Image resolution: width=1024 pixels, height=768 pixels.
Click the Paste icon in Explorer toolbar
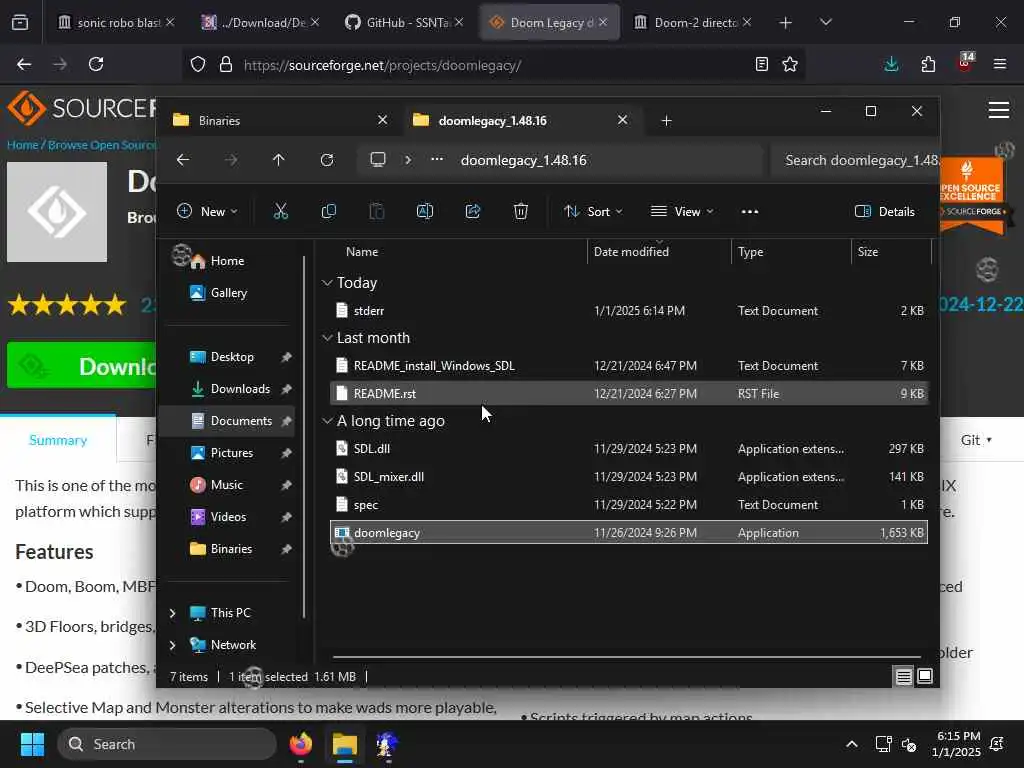tap(377, 211)
